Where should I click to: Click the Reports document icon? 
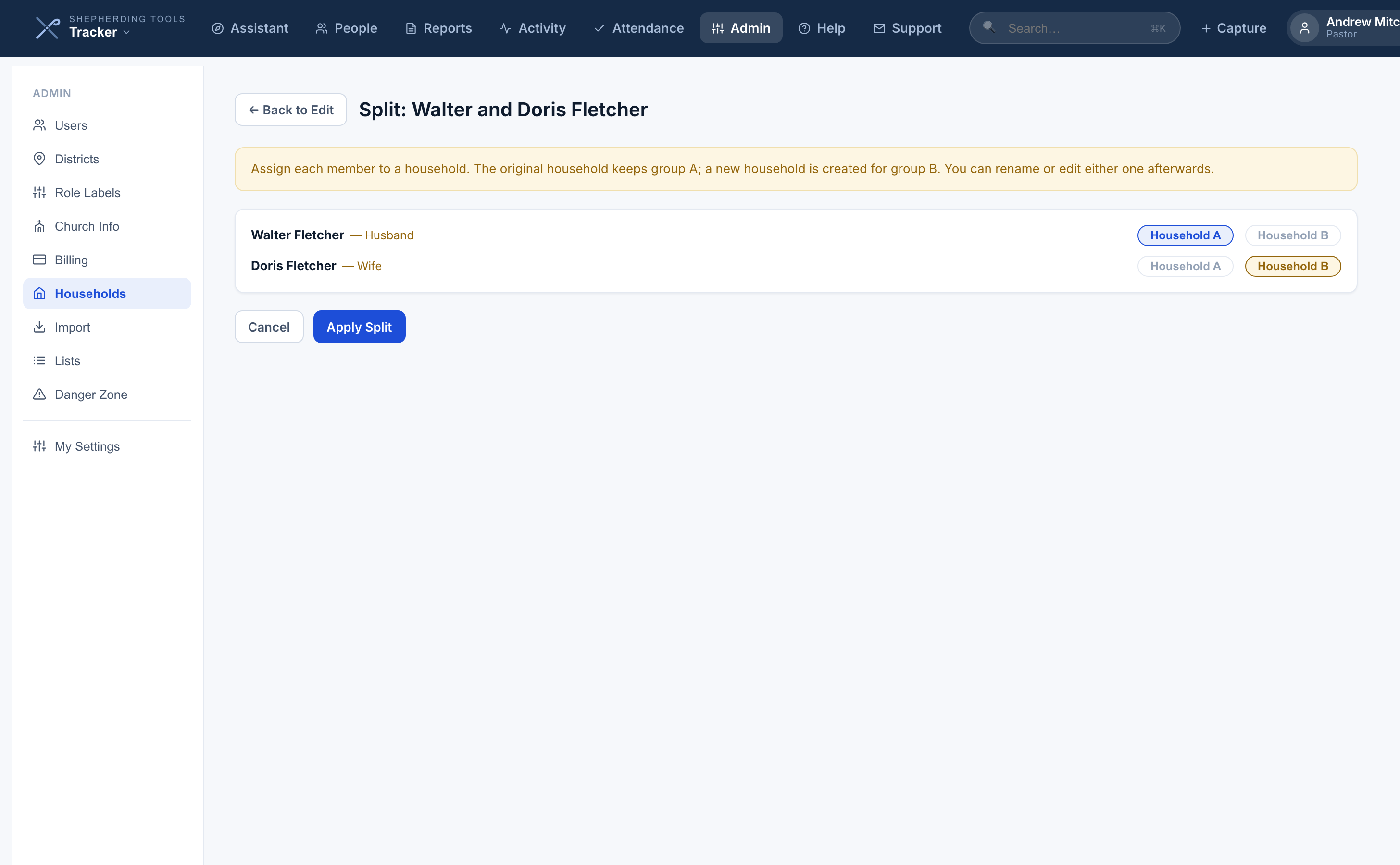tap(411, 28)
